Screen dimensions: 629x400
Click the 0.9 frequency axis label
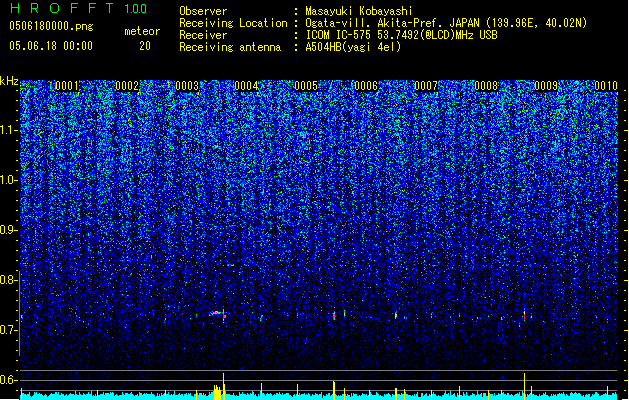(x=8, y=230)
